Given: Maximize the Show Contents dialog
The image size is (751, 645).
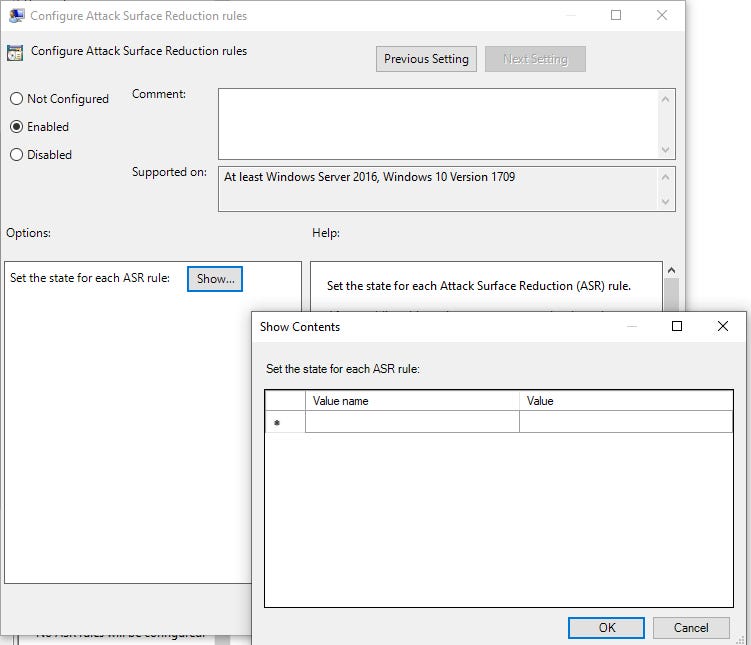Looking at the screenshot, I should pyautogui.click(x=677, y=326).
